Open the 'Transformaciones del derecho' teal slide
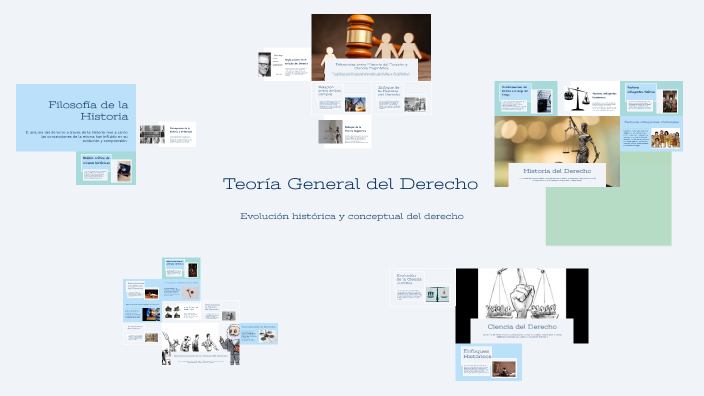The height and width of the screenshot is (396, 704). [x=526, y=99]
